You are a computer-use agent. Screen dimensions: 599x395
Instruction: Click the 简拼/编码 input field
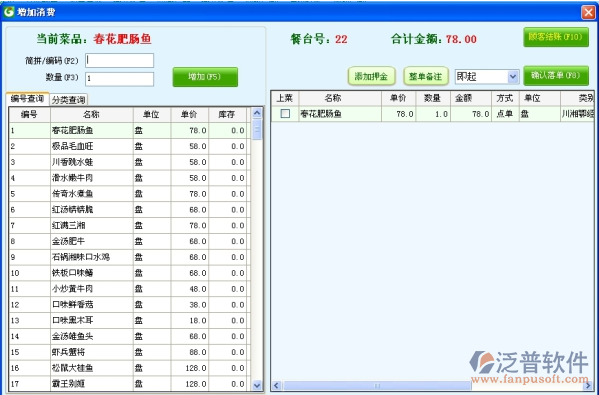(x=120, y=60)
